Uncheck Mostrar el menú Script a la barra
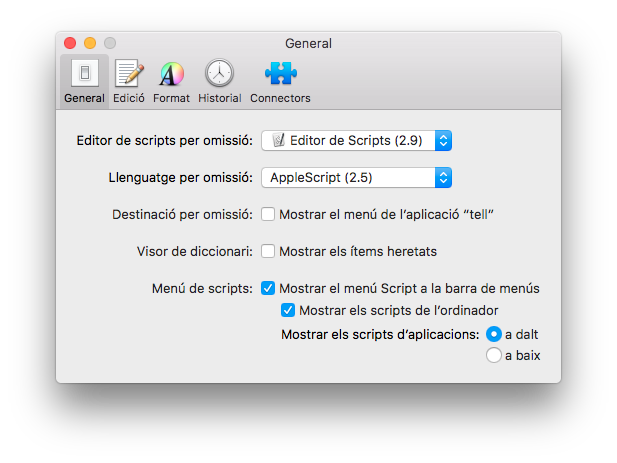The image size is (617, 463). pyautogui.click(x=268, y=288)
